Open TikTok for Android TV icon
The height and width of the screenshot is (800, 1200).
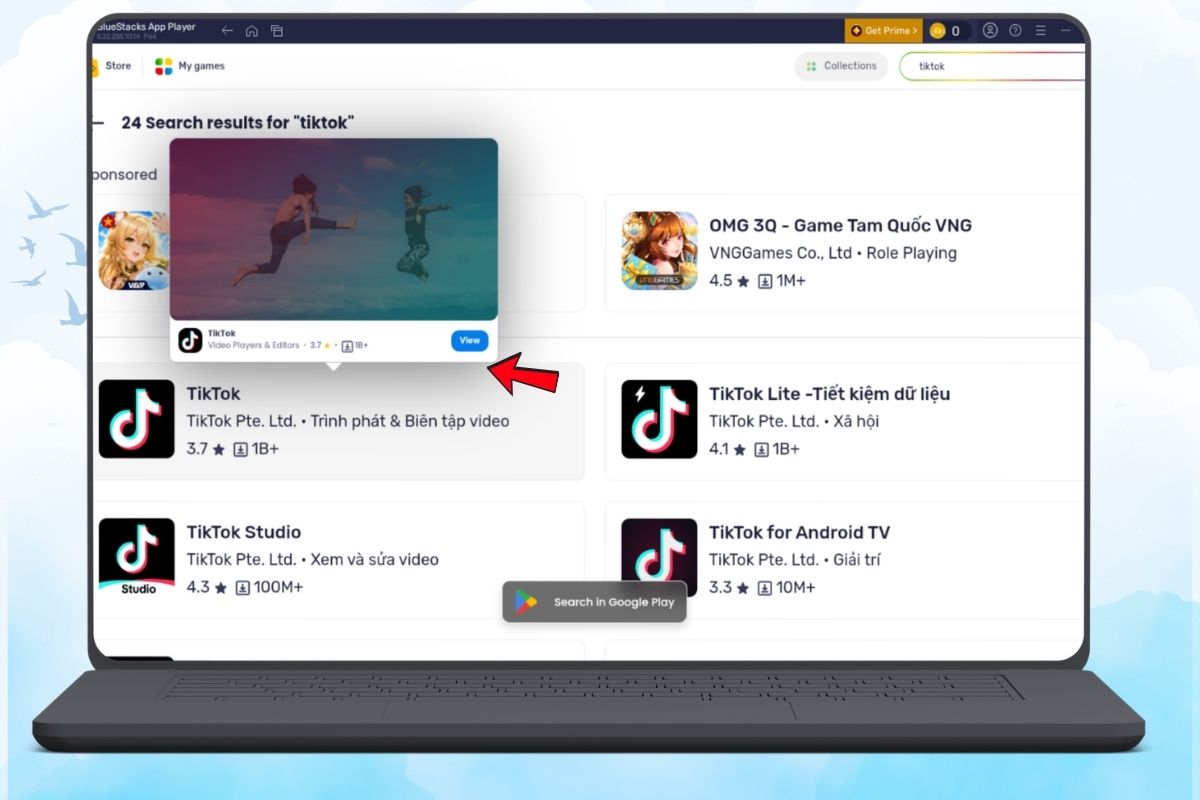pyautogui.click(x=659, y=558)
